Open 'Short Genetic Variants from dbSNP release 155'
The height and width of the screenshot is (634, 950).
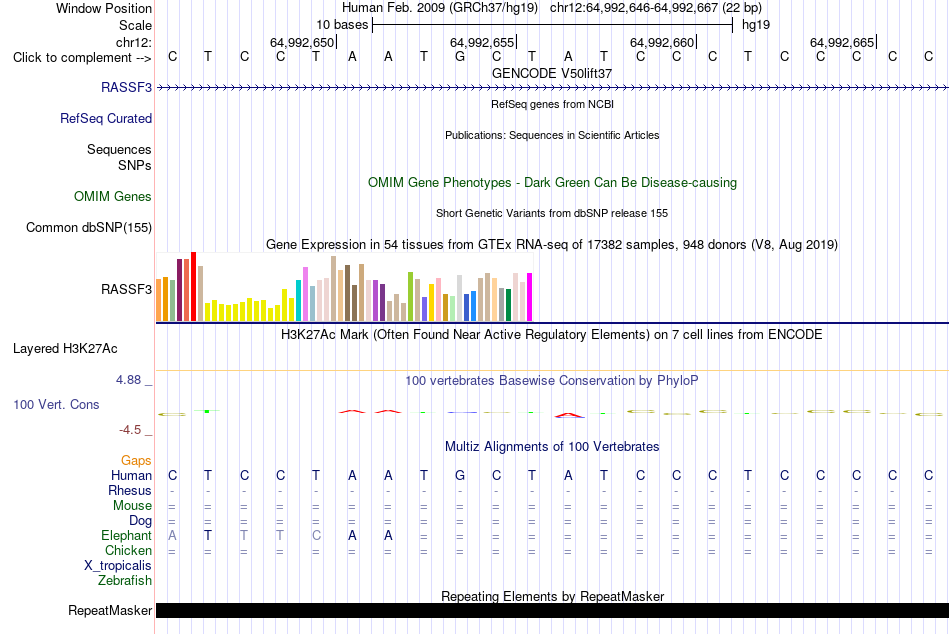[x=552, y=213]
